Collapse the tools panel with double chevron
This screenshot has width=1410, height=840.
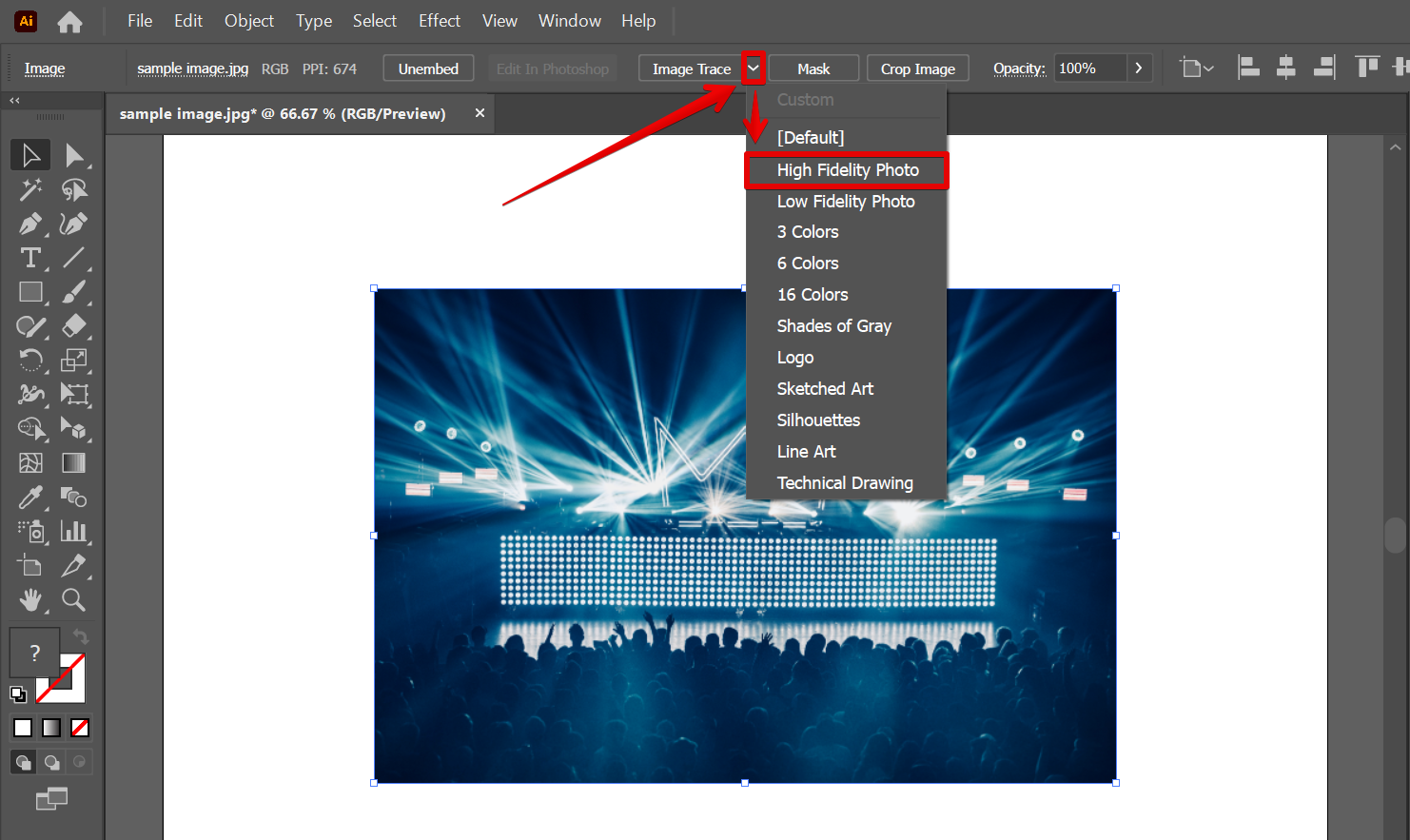tap(14, 100)
